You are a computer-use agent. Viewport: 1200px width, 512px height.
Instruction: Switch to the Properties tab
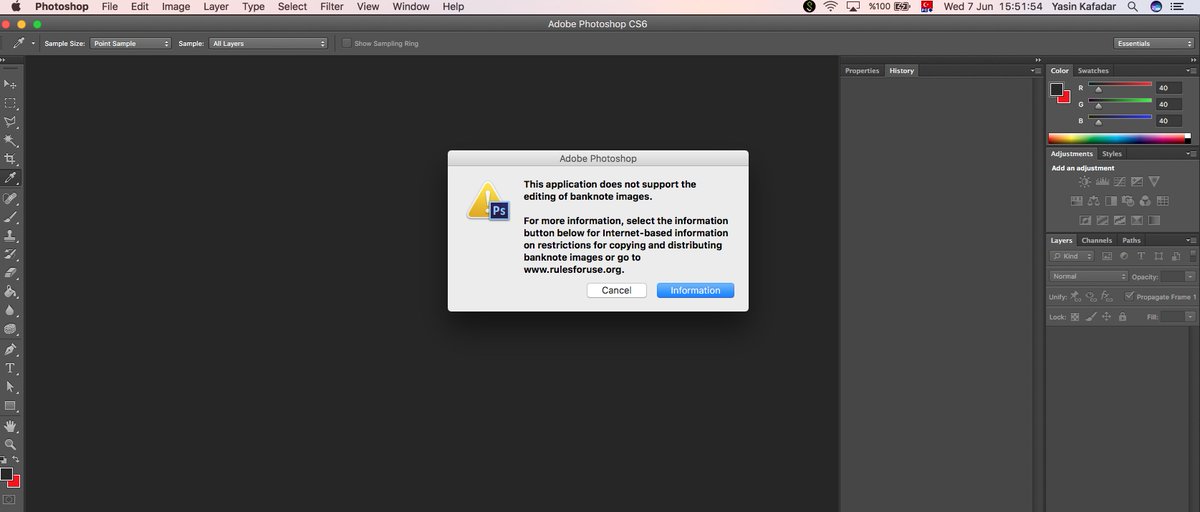862,71
